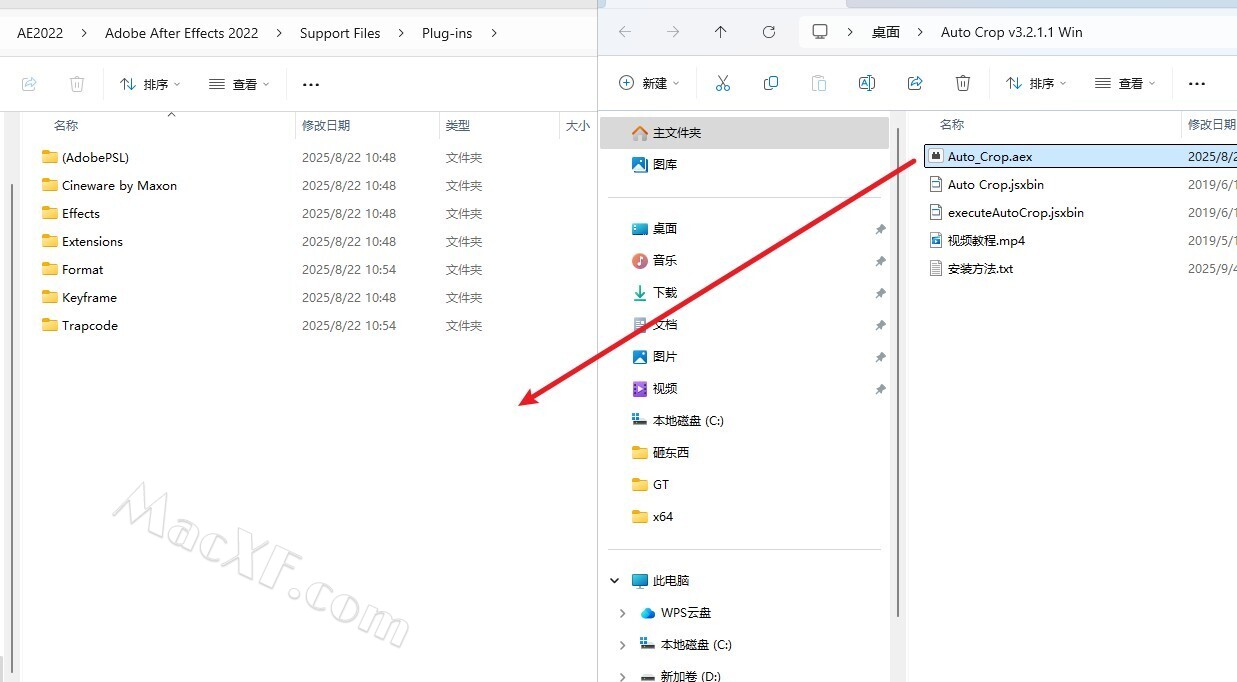Open GT folder in sidebar
1237x682 pixels.
[x=651, y=484]
